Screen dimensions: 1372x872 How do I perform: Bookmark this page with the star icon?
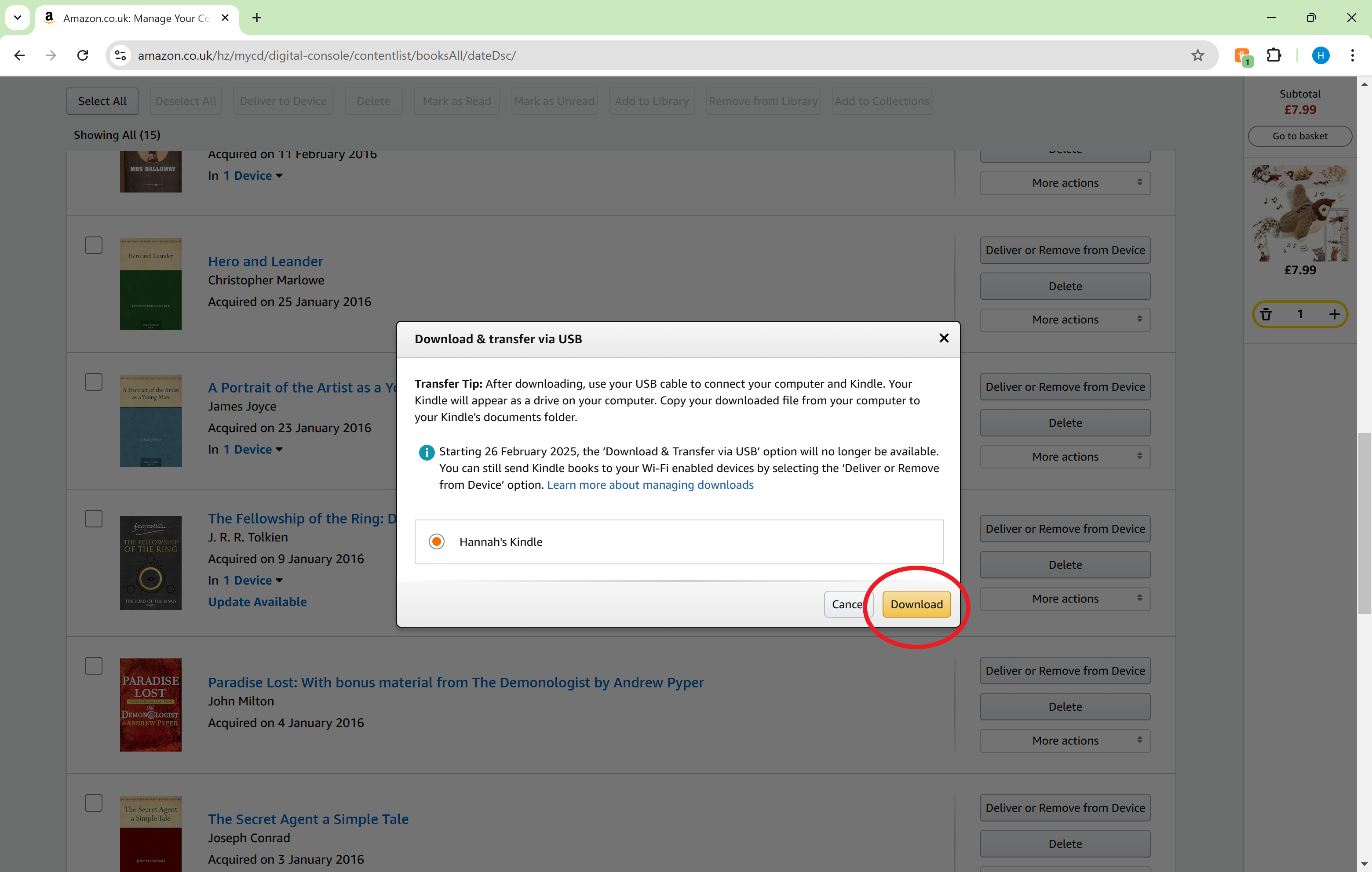coord(1197,55)
